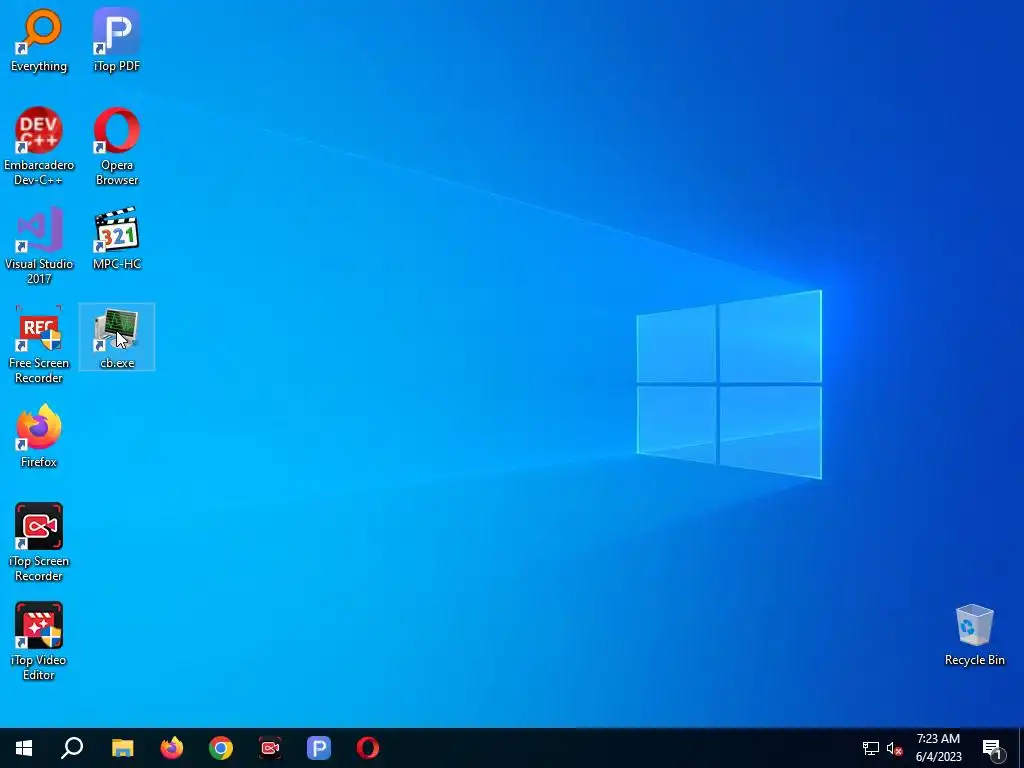Click the muted volume tray icon
Screen dimensions: 1024x768
coord(895,748)
